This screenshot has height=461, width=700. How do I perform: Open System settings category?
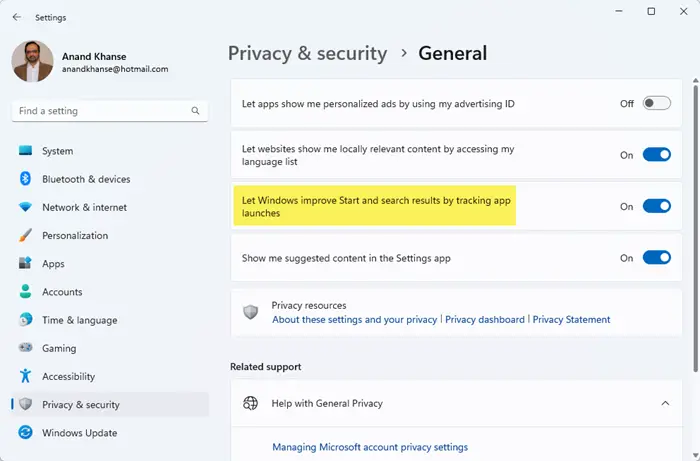point(110,151)
